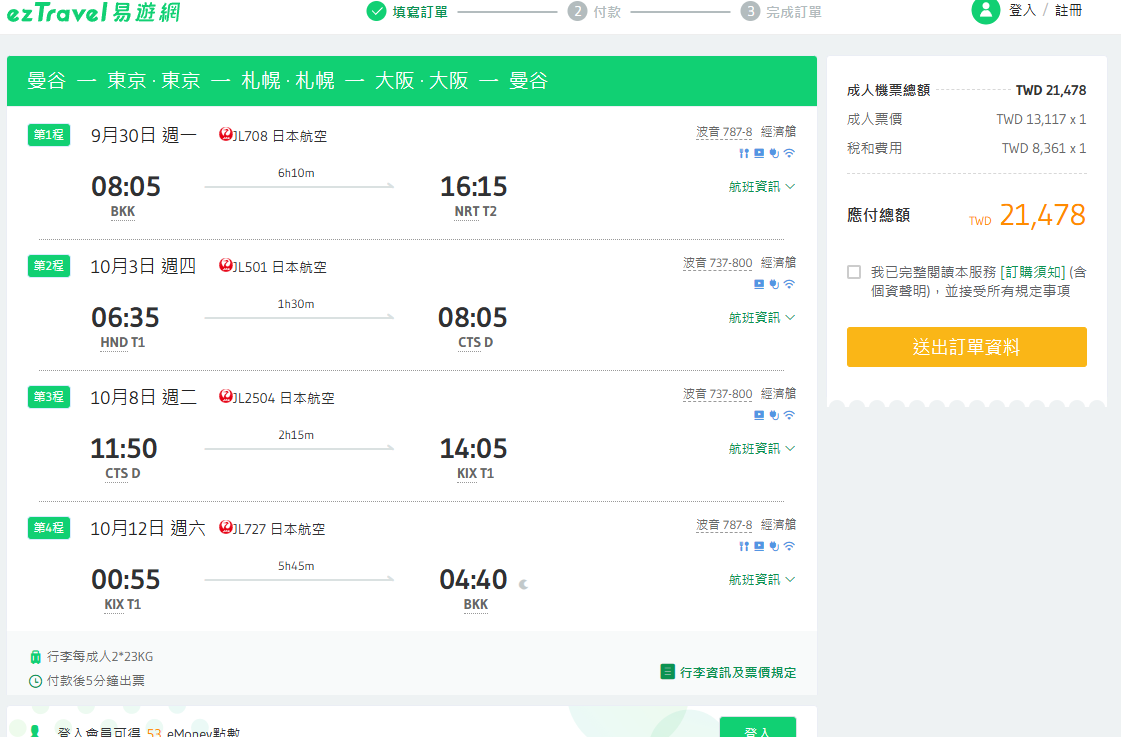Click the entertainment screen icon for JL501
1121x737 pixels.
click(759, 284)
